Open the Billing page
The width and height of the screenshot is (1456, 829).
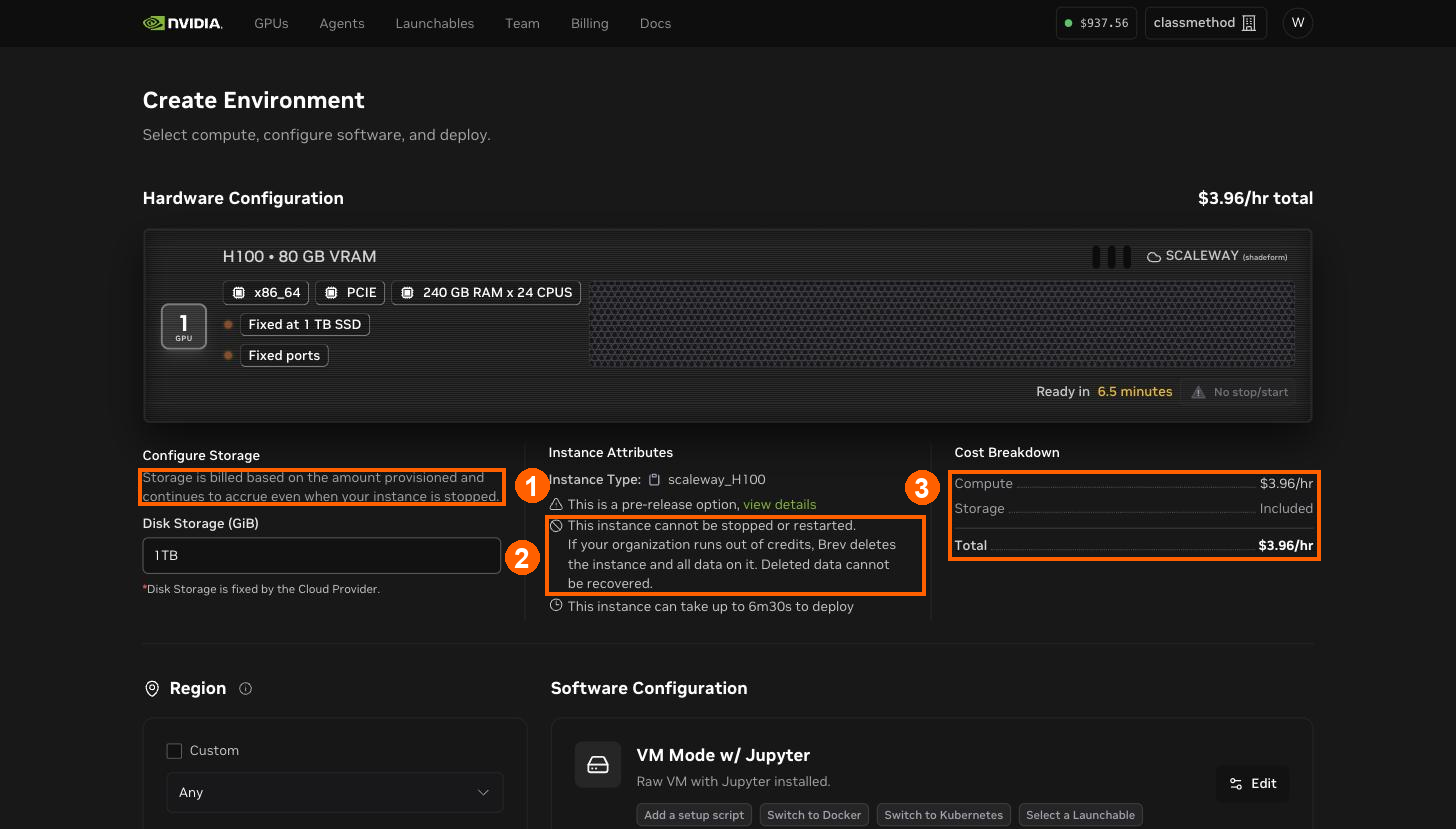590,23
